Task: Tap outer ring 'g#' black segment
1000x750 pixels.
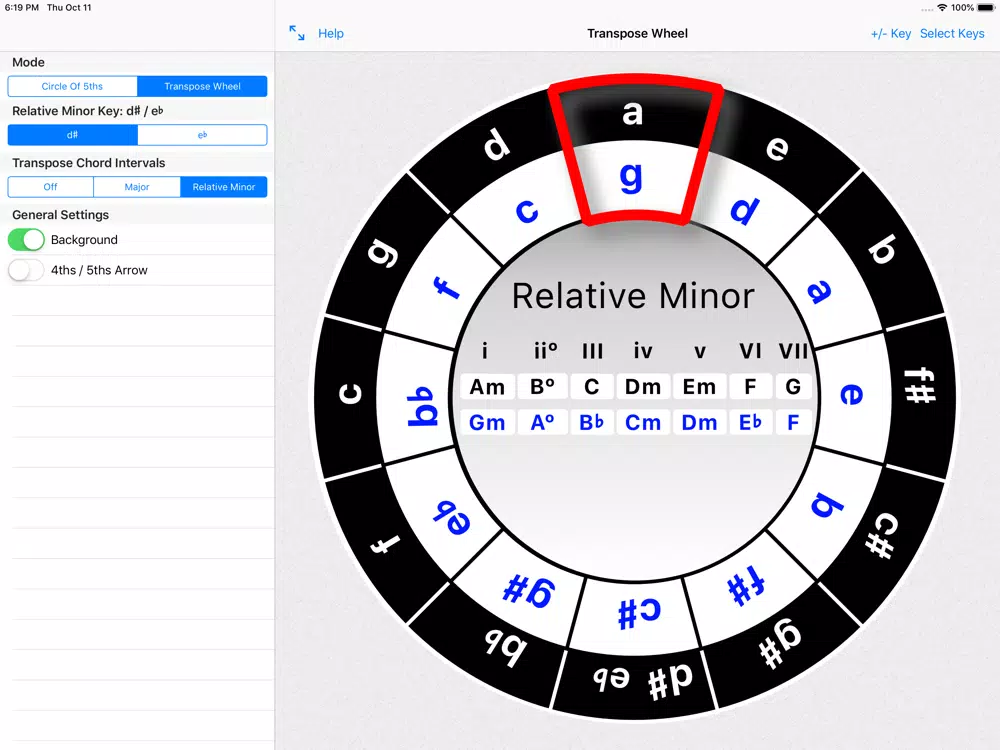Action: click(x=779, y=643)
